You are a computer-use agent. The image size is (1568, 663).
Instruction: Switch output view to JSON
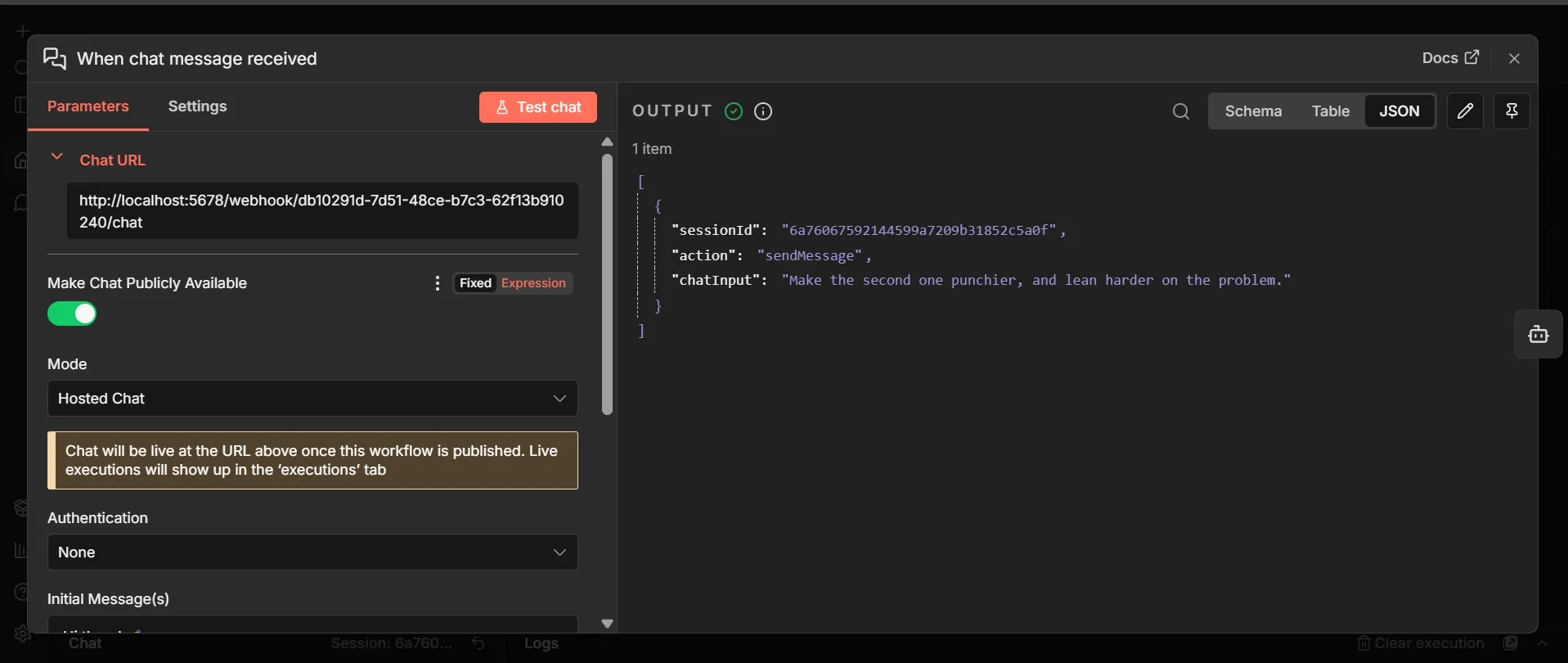tap(1400, 111)
